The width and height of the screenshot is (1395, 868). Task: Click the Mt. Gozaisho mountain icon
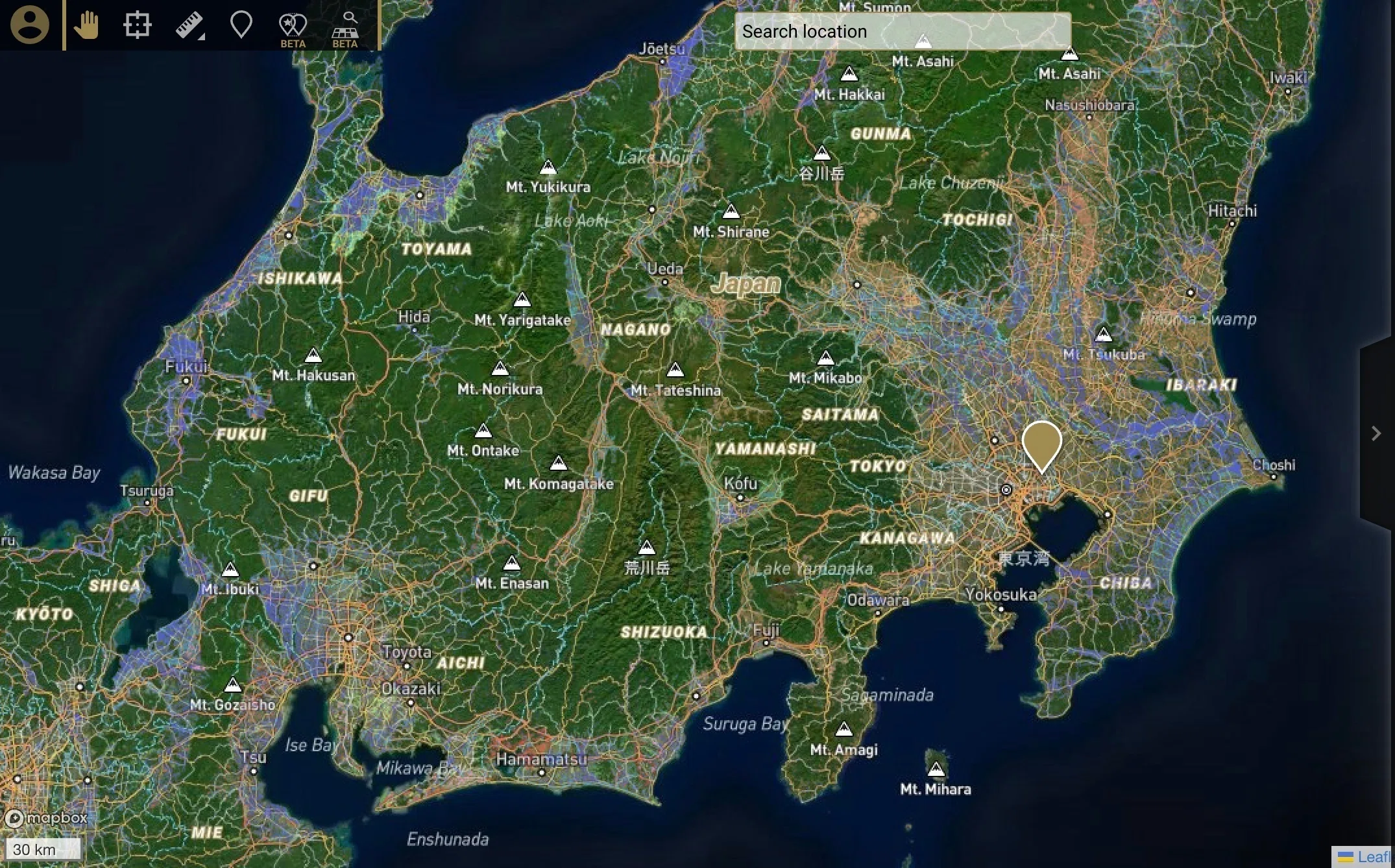233,685
